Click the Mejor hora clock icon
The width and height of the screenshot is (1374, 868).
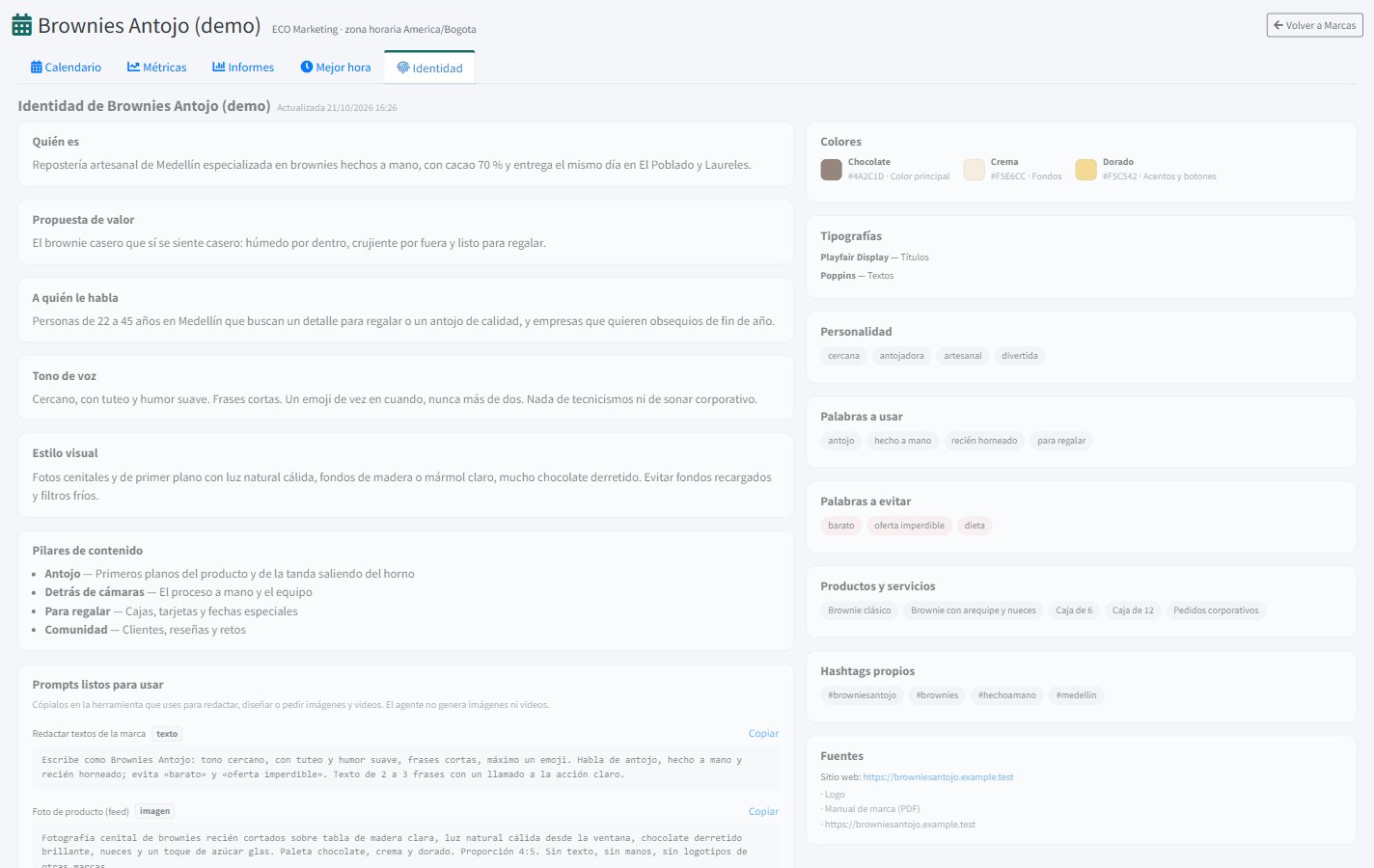(x=307, y=67)
